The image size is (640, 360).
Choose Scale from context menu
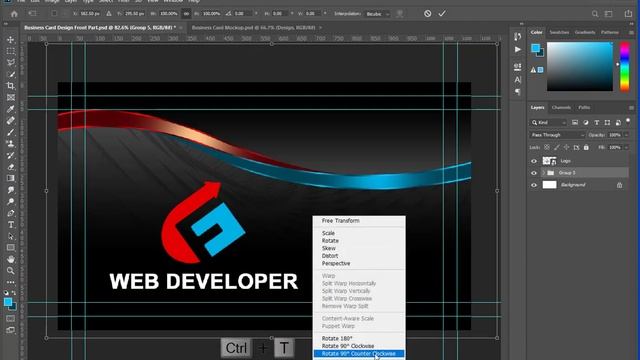tap(328, 233)
